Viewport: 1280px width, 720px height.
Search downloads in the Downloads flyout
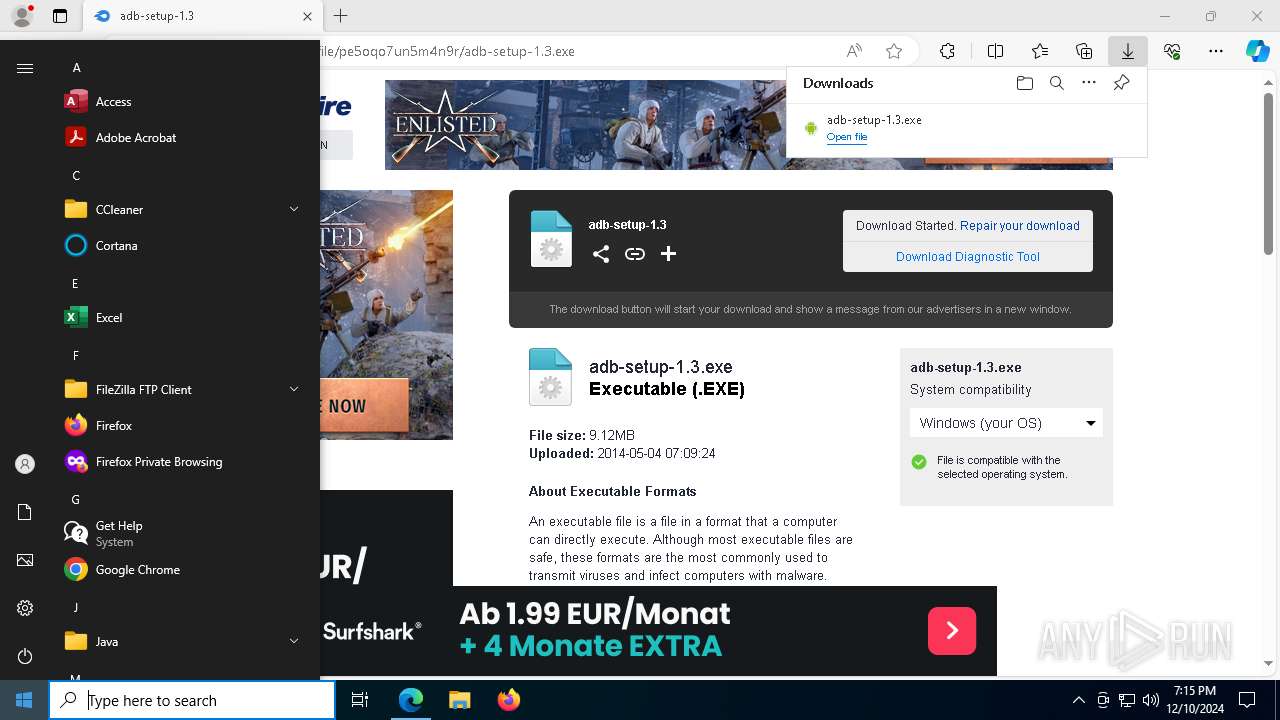point(1056,83)
